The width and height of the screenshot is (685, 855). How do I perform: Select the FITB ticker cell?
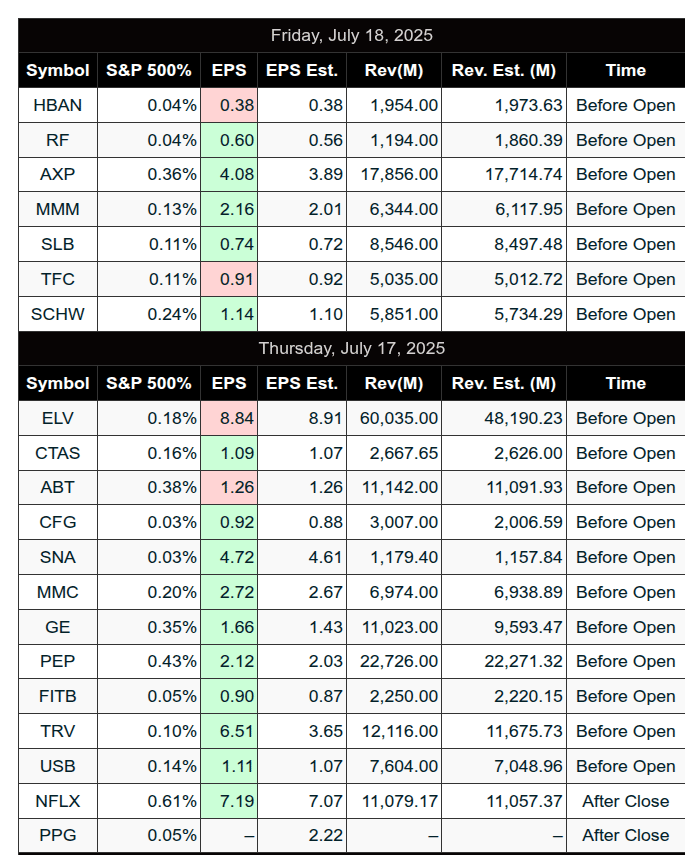pyautogui.click(x=58, y=696)
